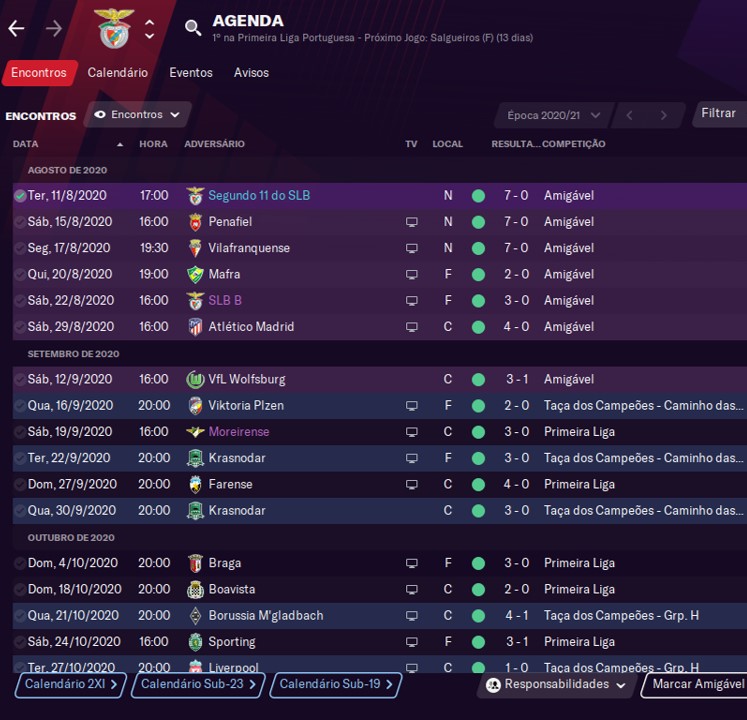Click the Sporting club badge

tap(195, 642)
